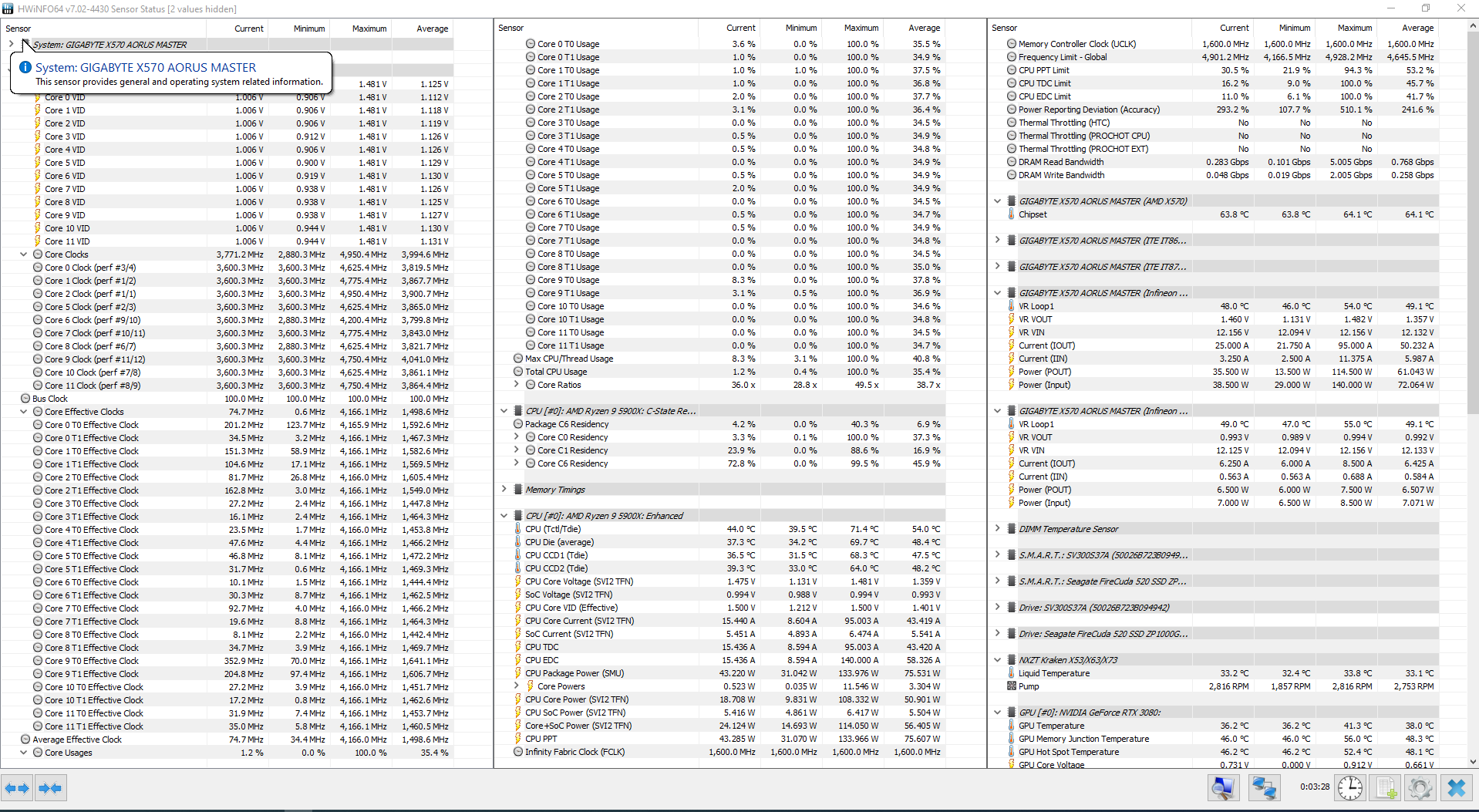Click the thermometer icon beside GPU Temperature
Screen dimensions: 1479x812
[1012, 726]
